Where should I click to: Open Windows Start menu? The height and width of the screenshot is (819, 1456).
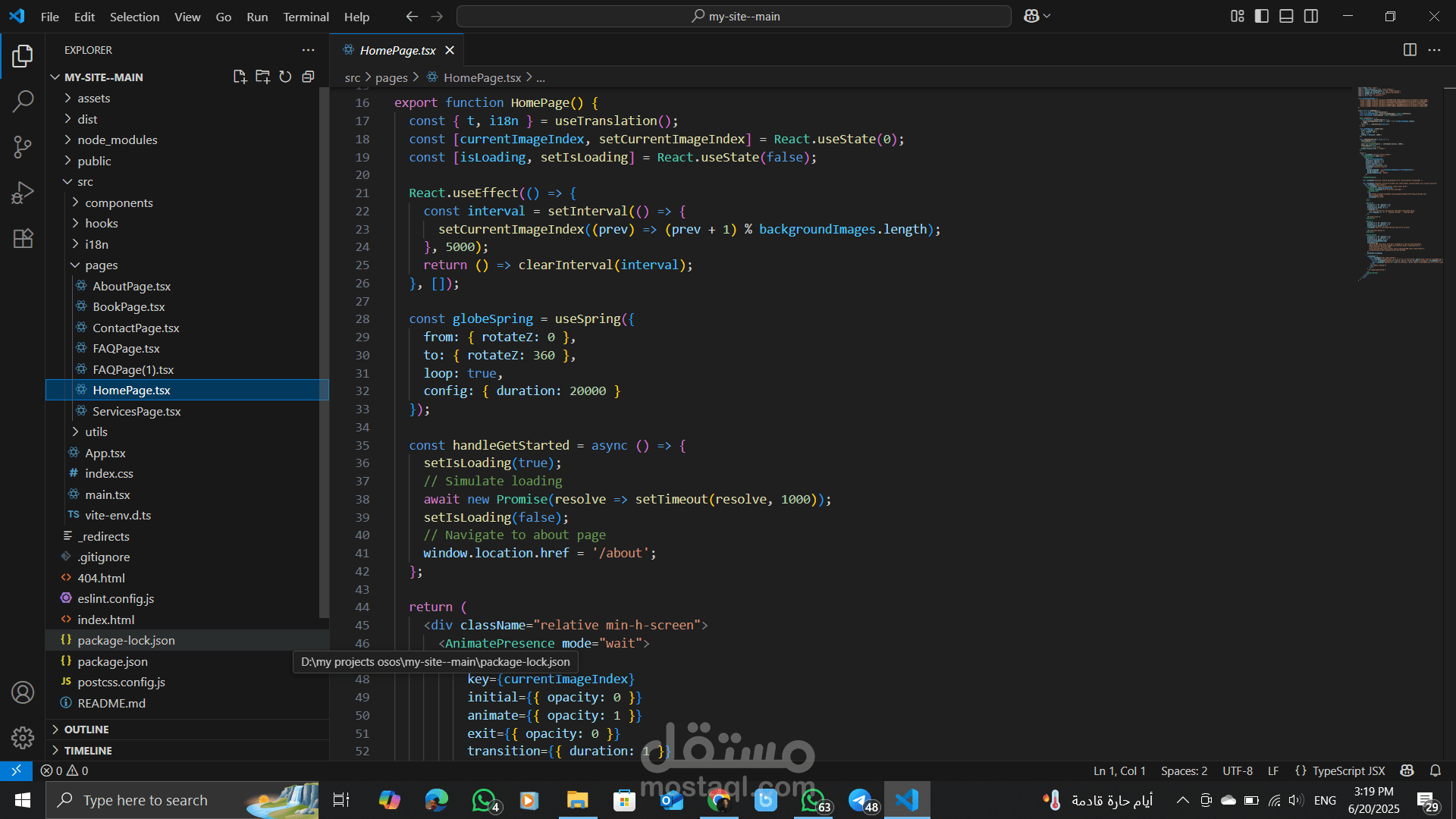click(x=22, y=800)
